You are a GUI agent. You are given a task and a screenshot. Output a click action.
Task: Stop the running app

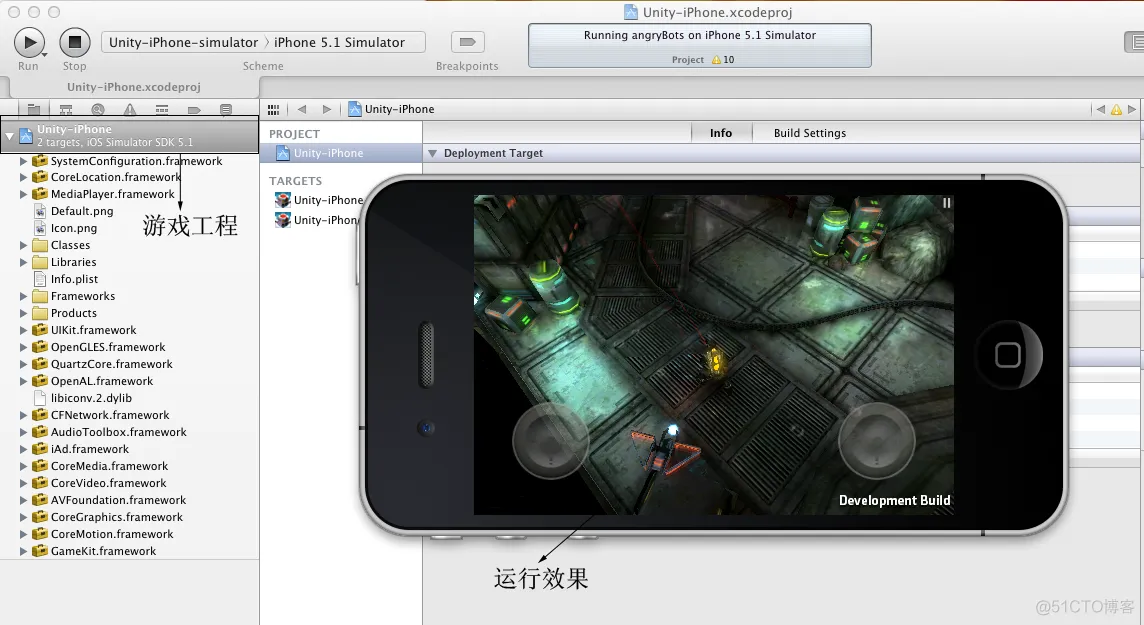[74, 42]
